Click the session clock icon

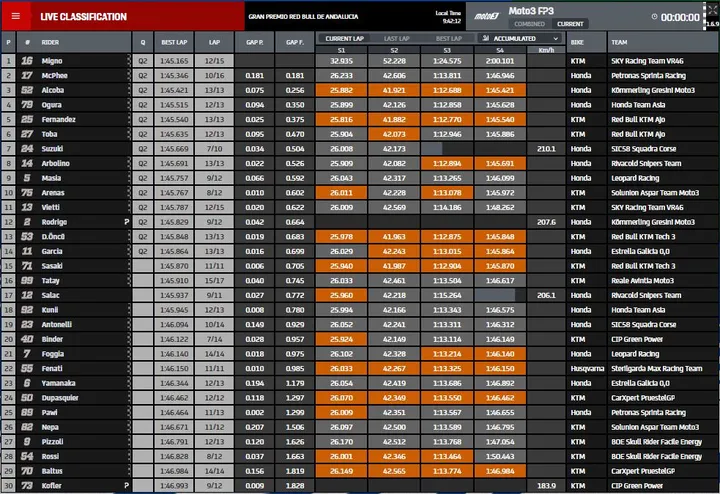click(654, 17)
